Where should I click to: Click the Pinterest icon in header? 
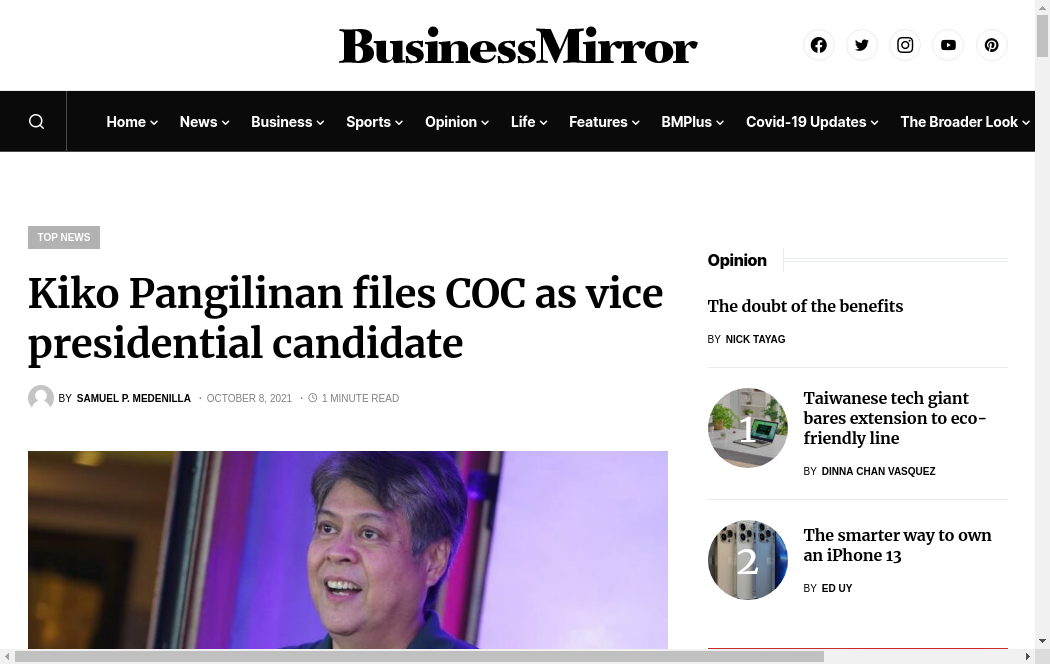click(x=991, y=45)
